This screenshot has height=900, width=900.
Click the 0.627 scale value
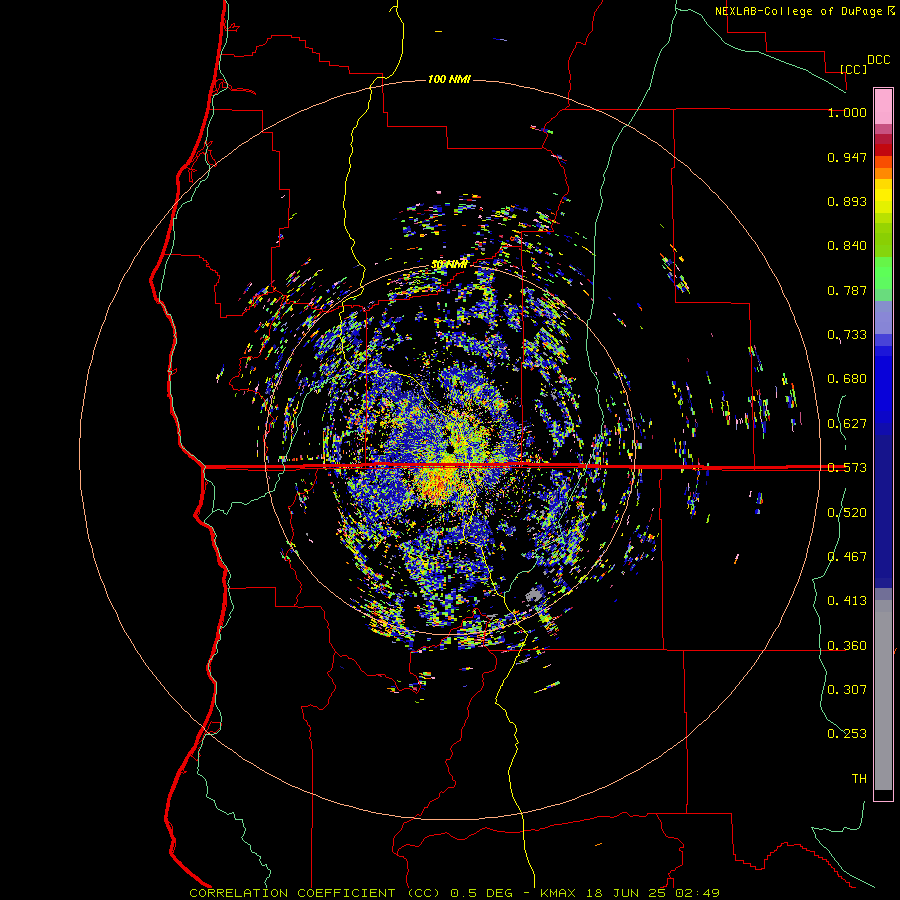click(847, 424)
